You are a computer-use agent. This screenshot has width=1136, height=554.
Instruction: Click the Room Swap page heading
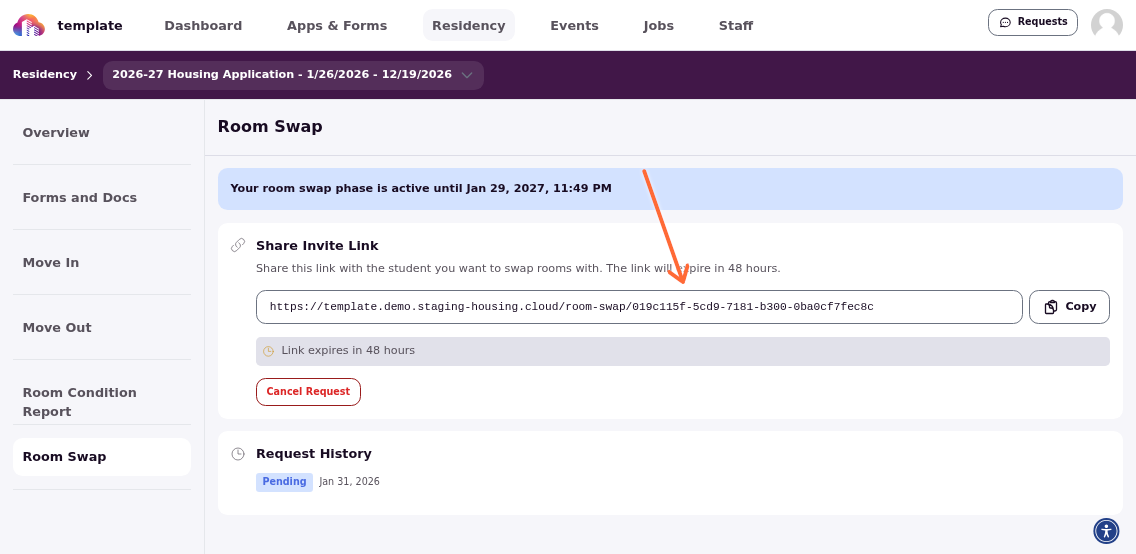270,127
